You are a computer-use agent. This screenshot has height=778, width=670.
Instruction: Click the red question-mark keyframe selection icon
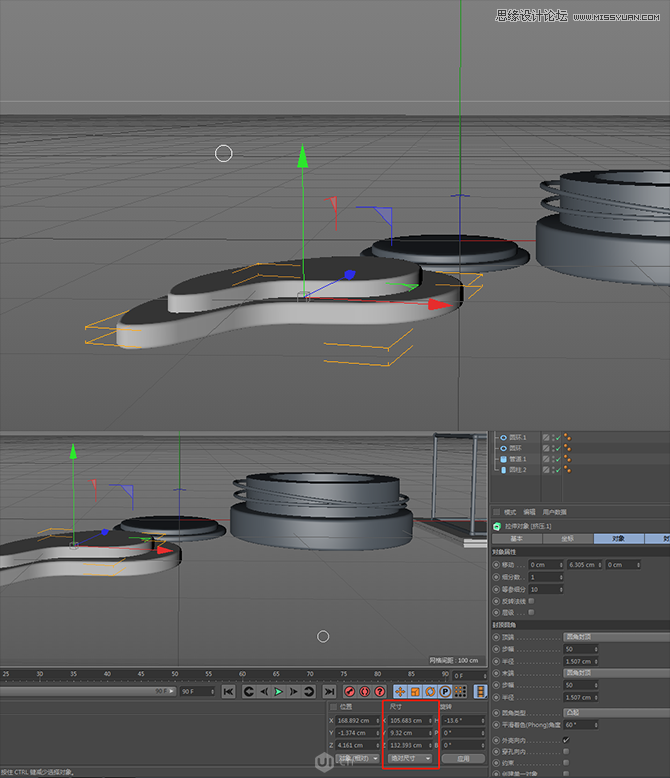point(380,691)
